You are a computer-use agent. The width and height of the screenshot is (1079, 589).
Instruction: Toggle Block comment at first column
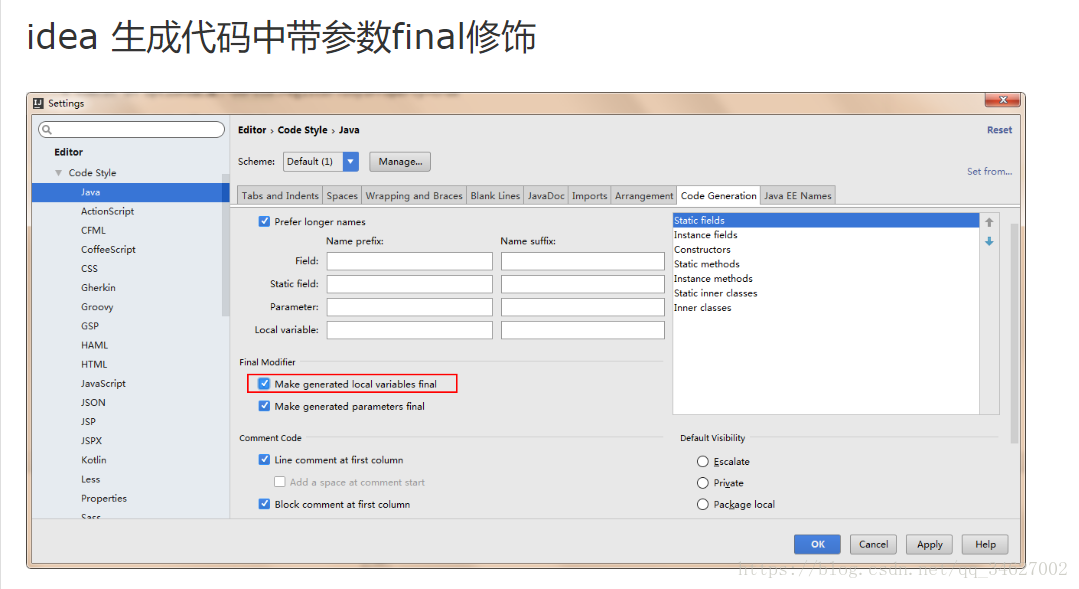point(264,504)
